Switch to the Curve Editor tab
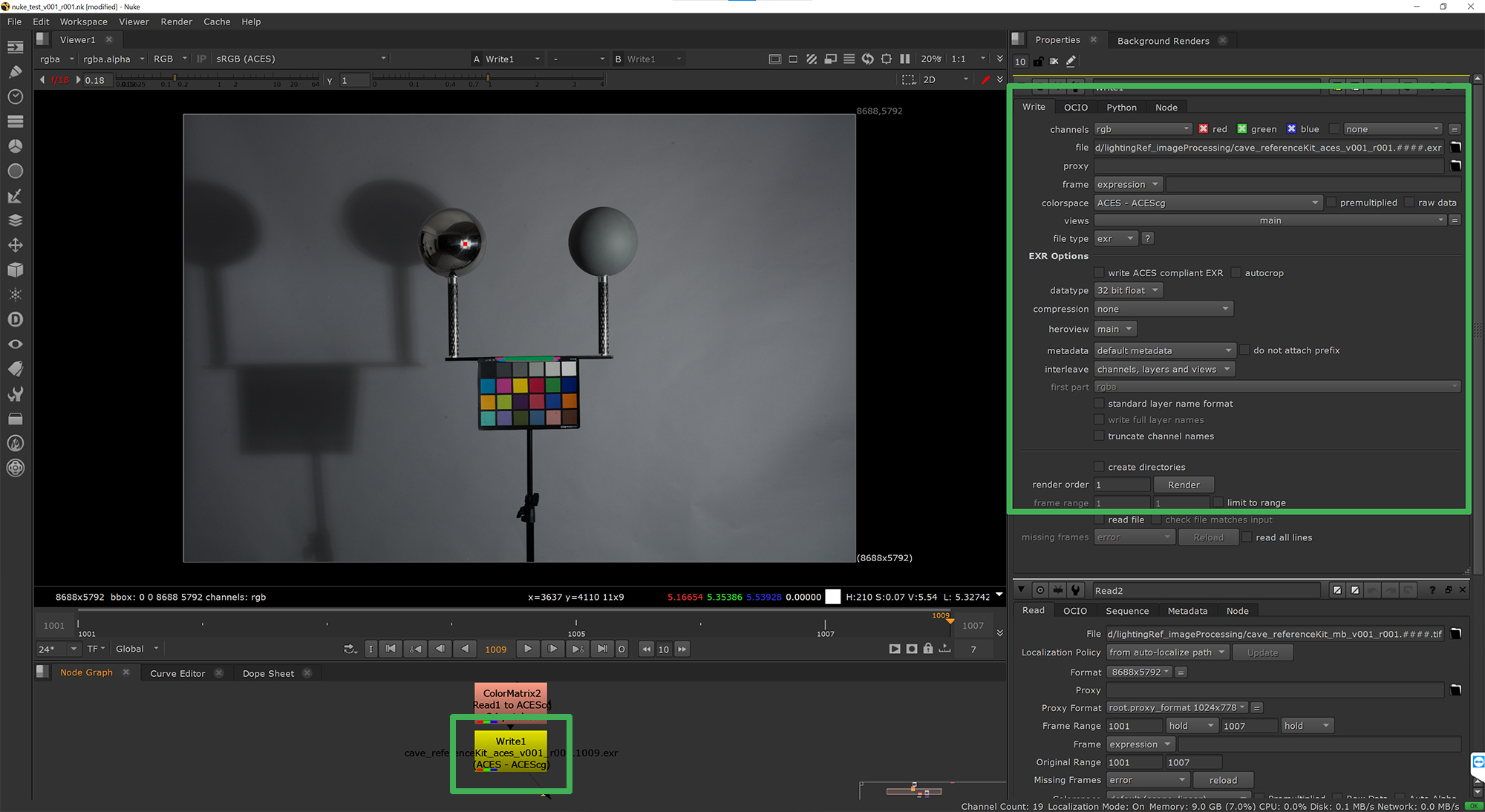 click(177, 673)
